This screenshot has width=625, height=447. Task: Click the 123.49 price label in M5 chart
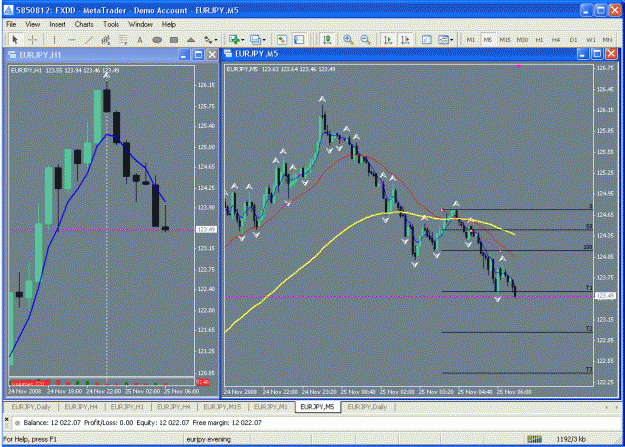[605, 296]
